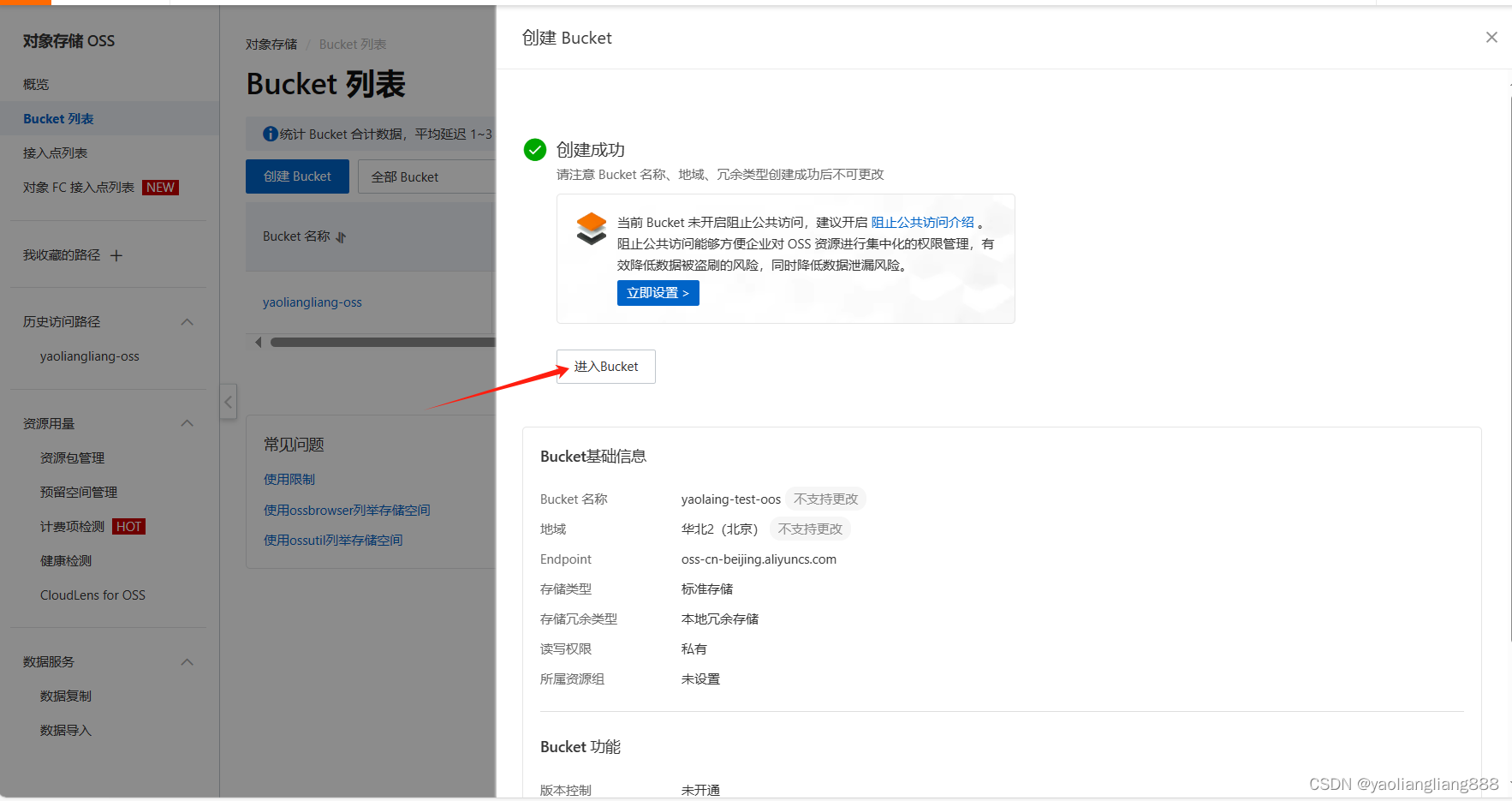Click the info icon beside 统计 Bucket
Image resolution: width=1512 pixels, height=801 pixels.
click(270, 134)
